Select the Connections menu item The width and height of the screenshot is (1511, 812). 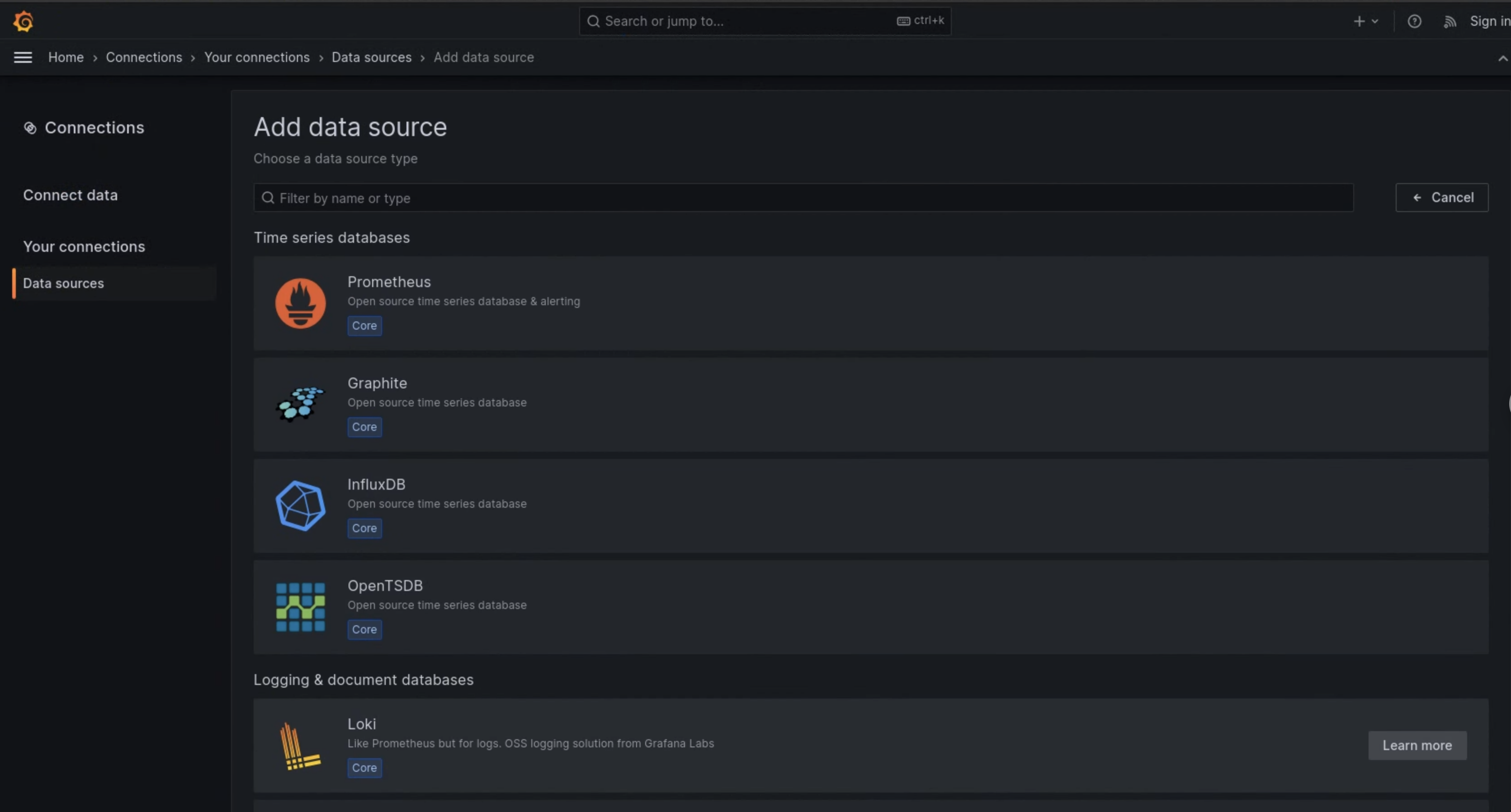[94, 127]
